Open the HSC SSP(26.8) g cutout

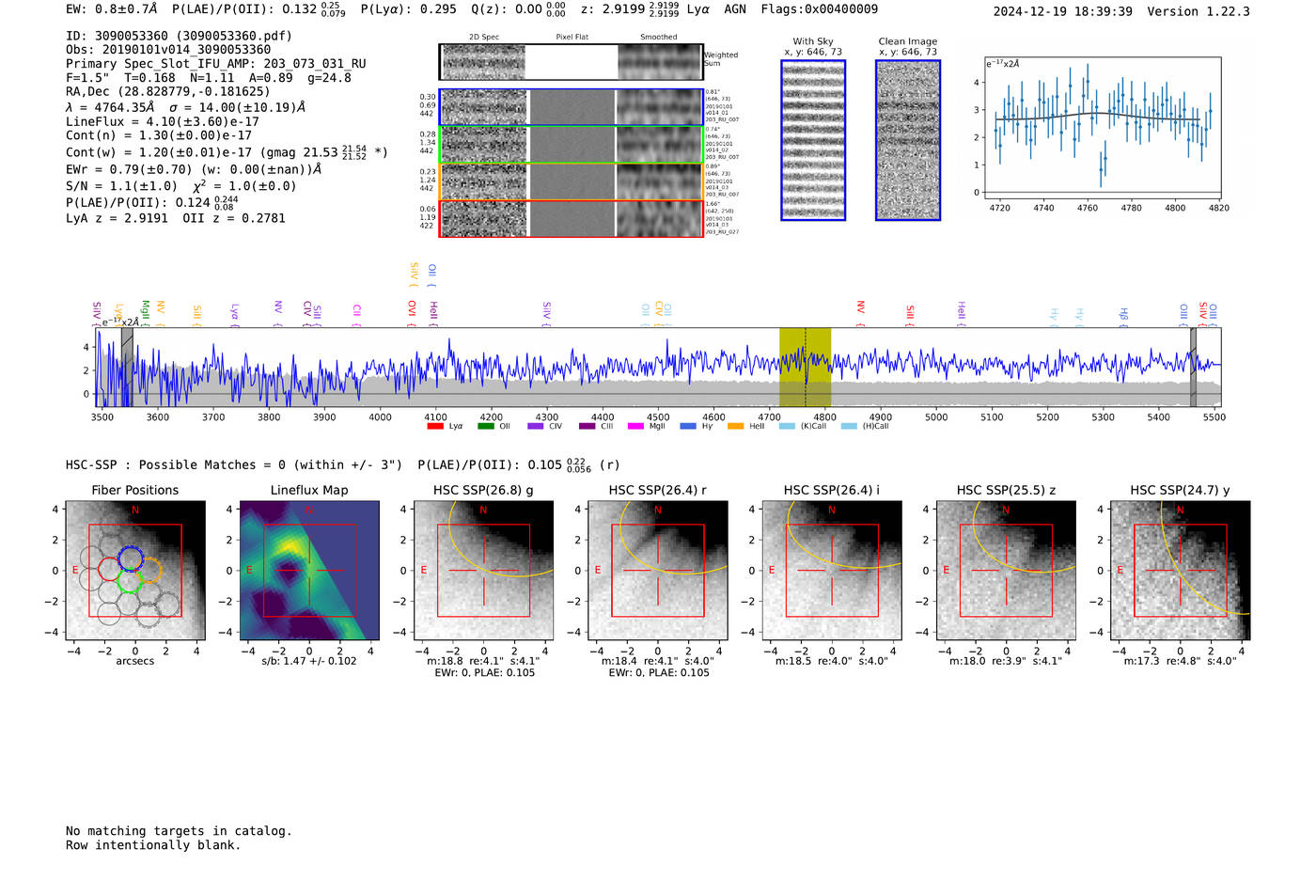pyautogui.click(x=483, y=571)
